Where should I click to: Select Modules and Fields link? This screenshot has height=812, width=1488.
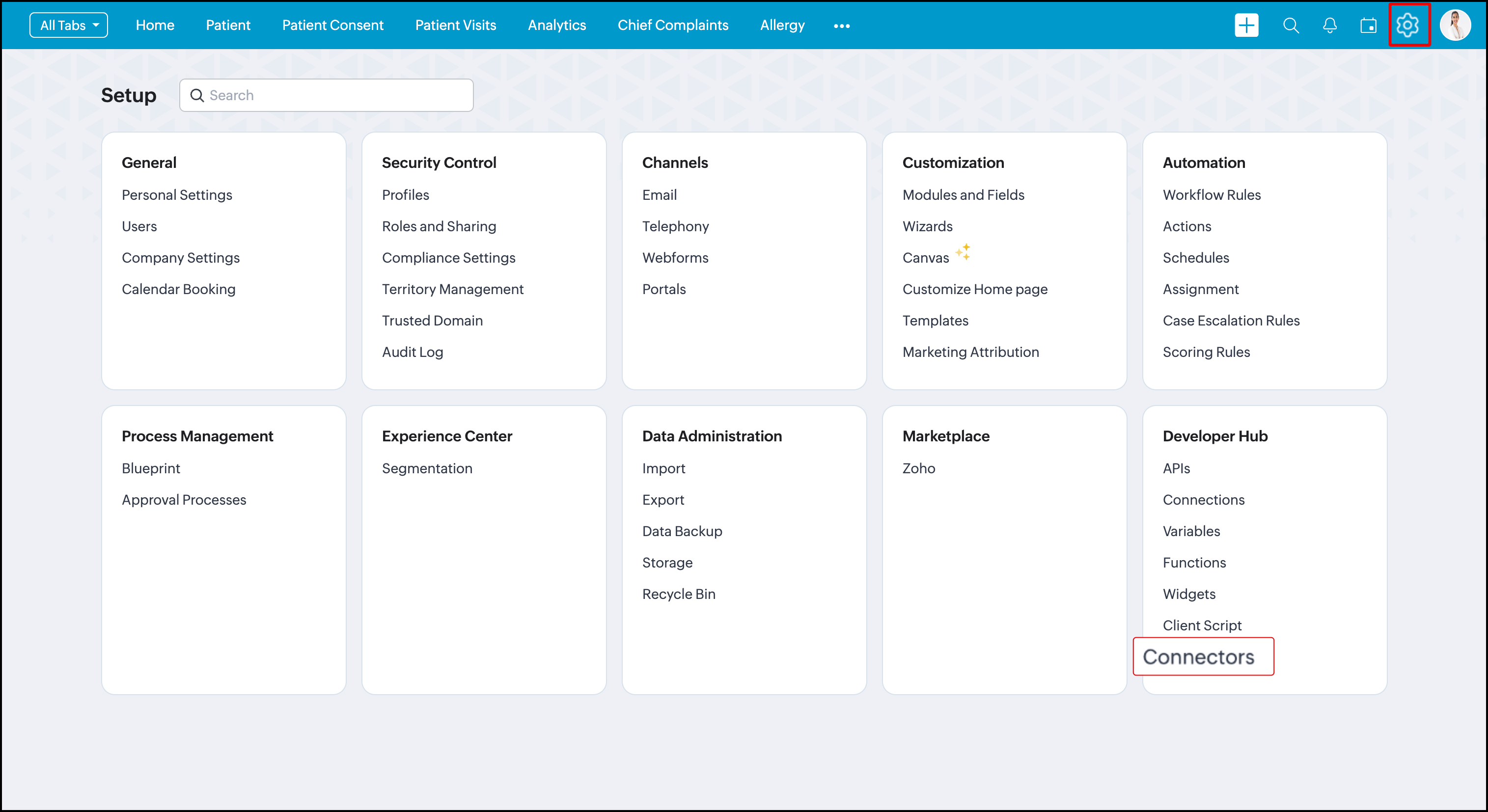tap(963, 195)
